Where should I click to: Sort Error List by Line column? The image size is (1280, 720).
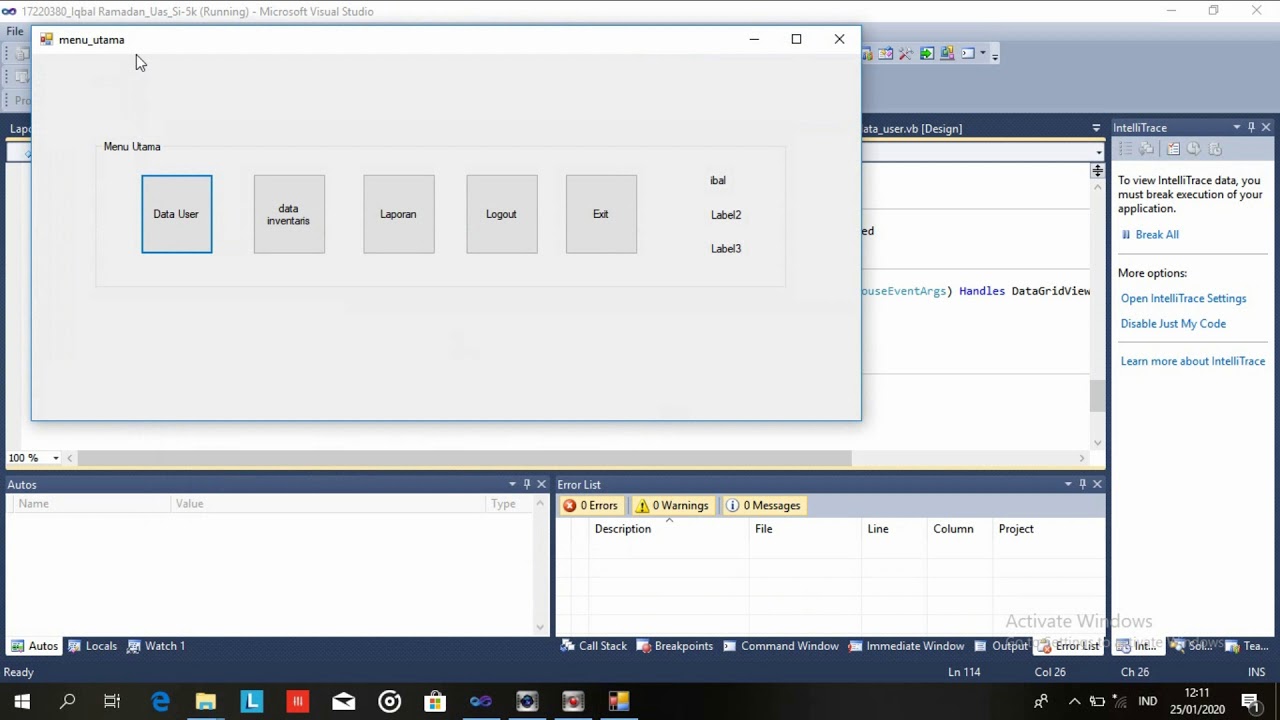[x=894, y=529]
